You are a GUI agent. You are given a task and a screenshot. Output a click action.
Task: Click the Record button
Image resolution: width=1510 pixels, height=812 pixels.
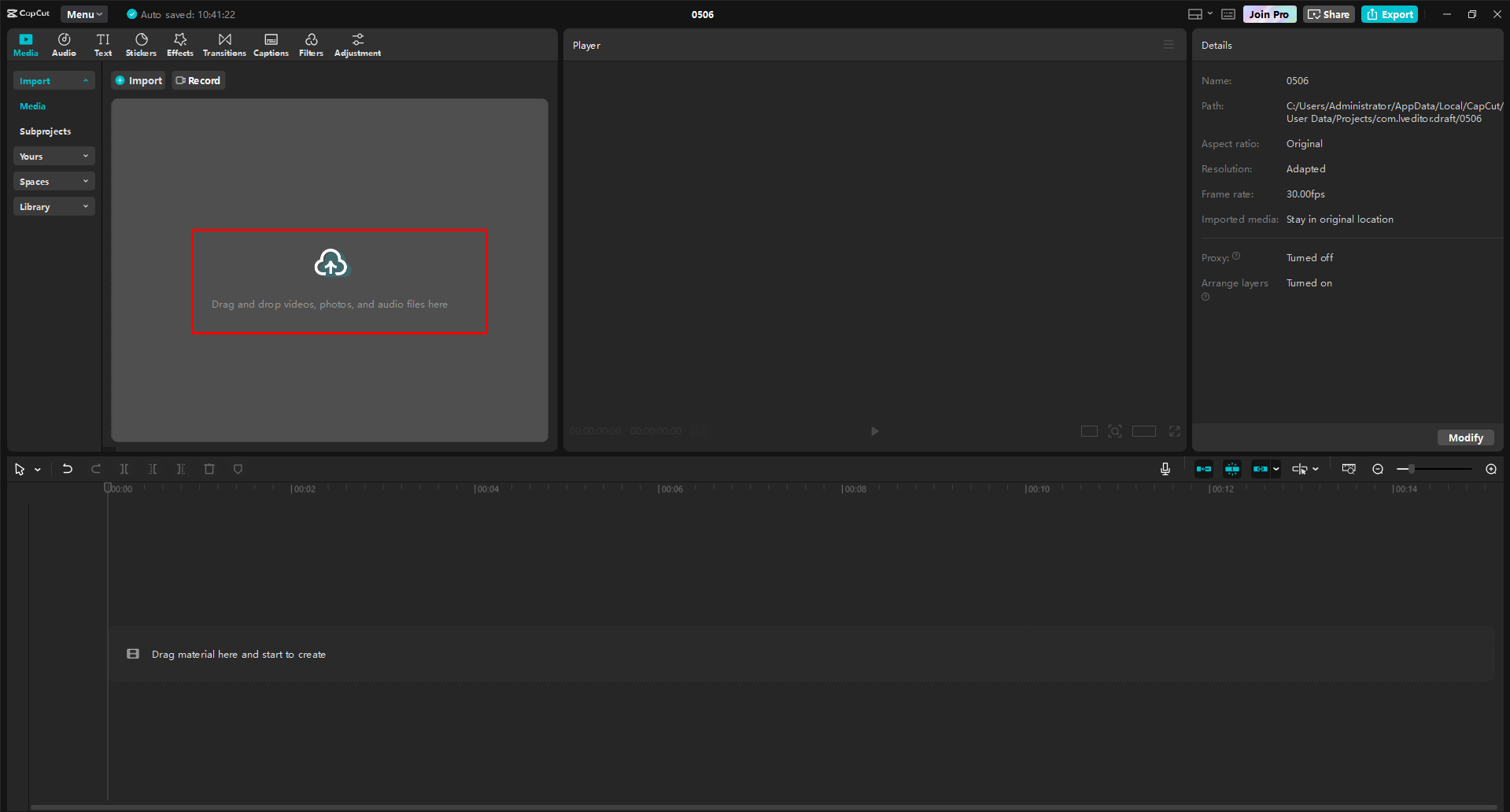coord(198,80)
